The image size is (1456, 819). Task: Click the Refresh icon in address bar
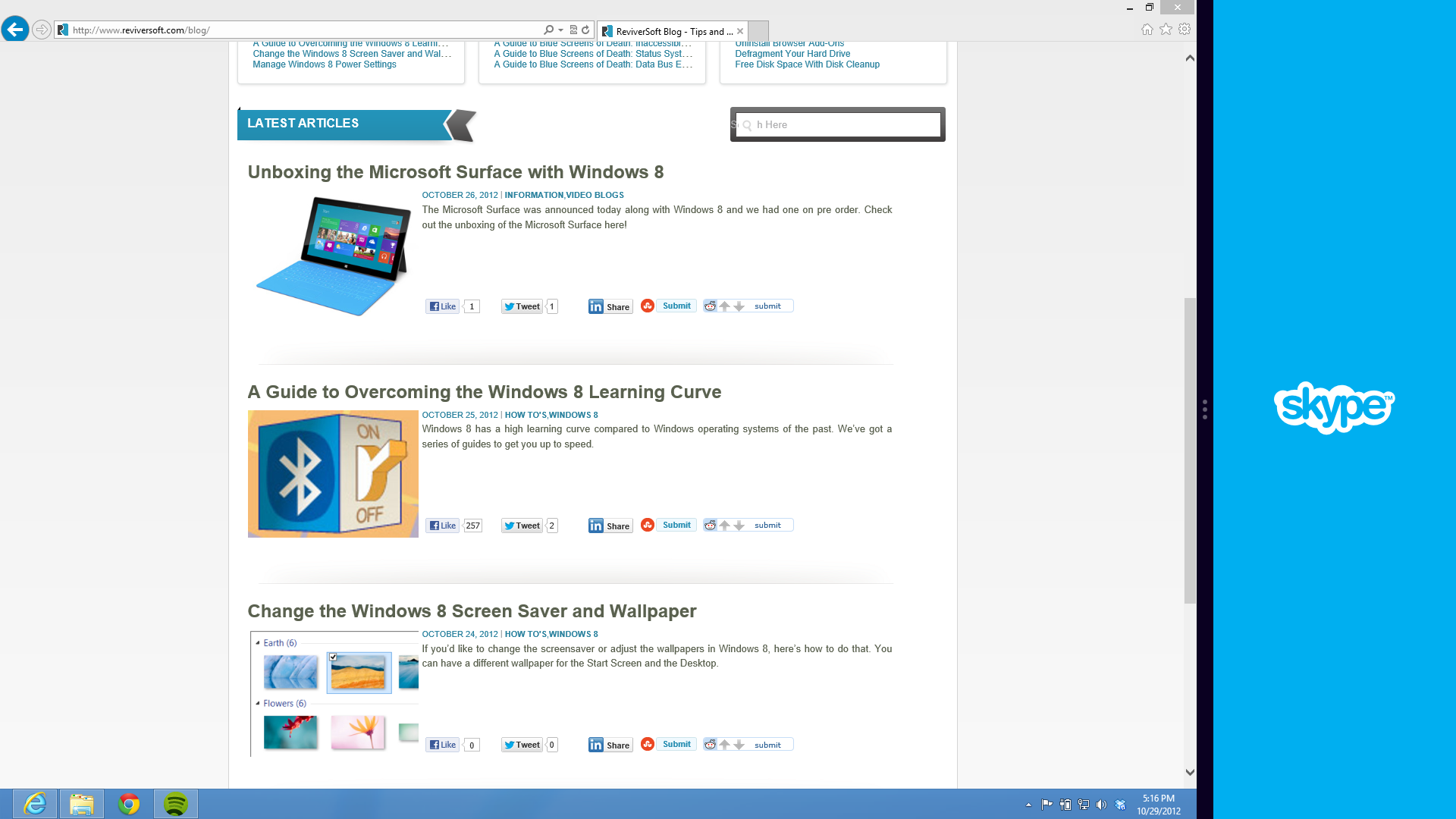click(585, 30)
